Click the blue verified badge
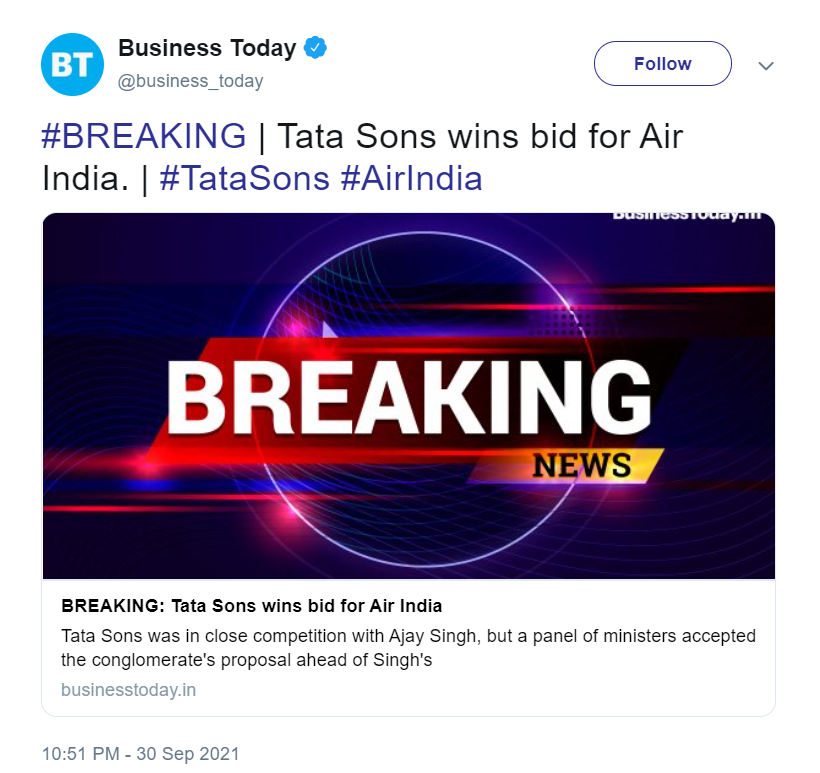The image size is (820, 773). tap(316, 47)
